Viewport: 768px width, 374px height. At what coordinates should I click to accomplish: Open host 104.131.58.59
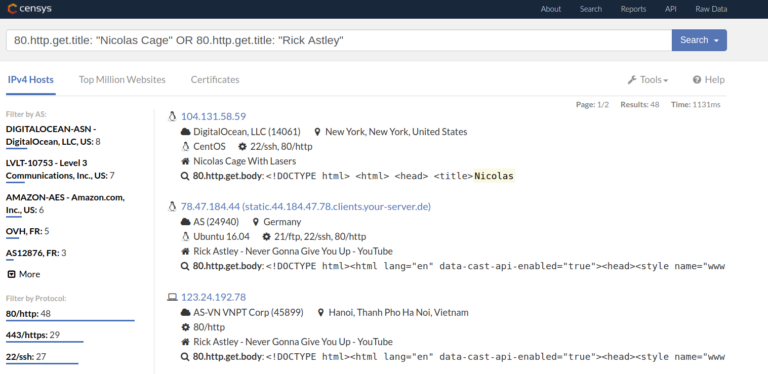pos(214,116)
